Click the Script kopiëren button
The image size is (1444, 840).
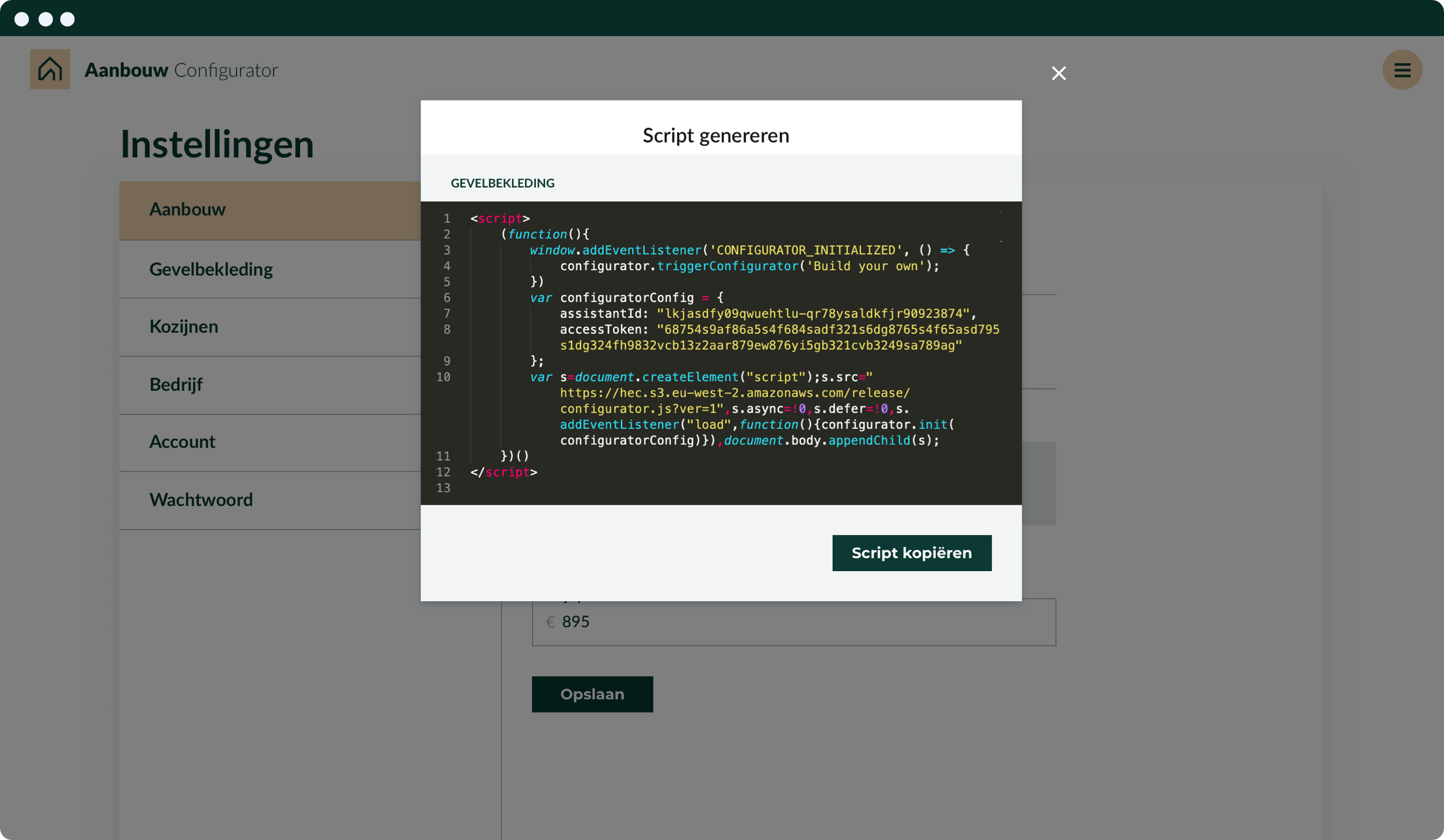[911, 552]
